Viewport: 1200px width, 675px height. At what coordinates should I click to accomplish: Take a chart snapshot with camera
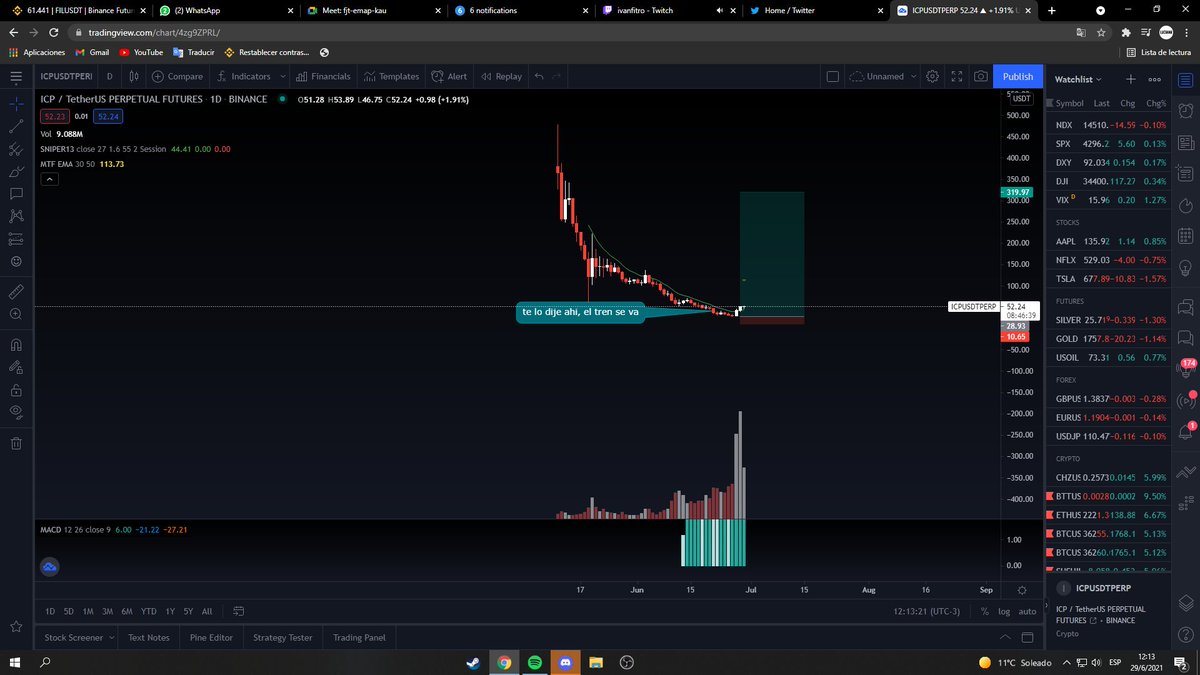click(x=981, y=76)
